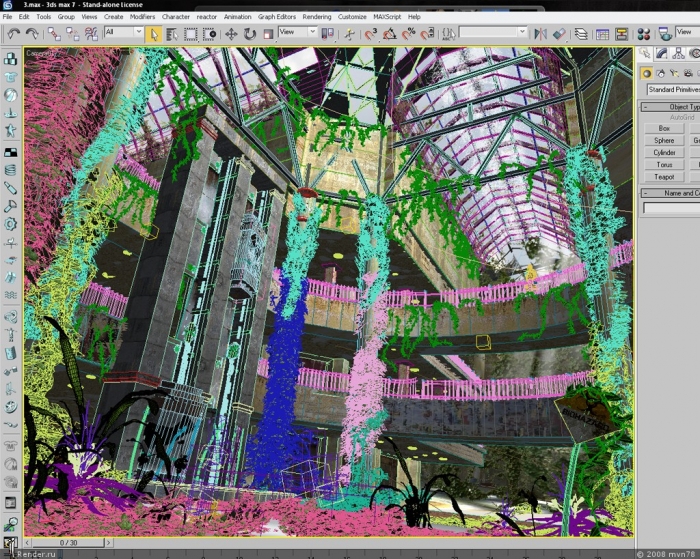Collapse the Object Type rollout
The image size is (700, 559).
coord(671,107)
